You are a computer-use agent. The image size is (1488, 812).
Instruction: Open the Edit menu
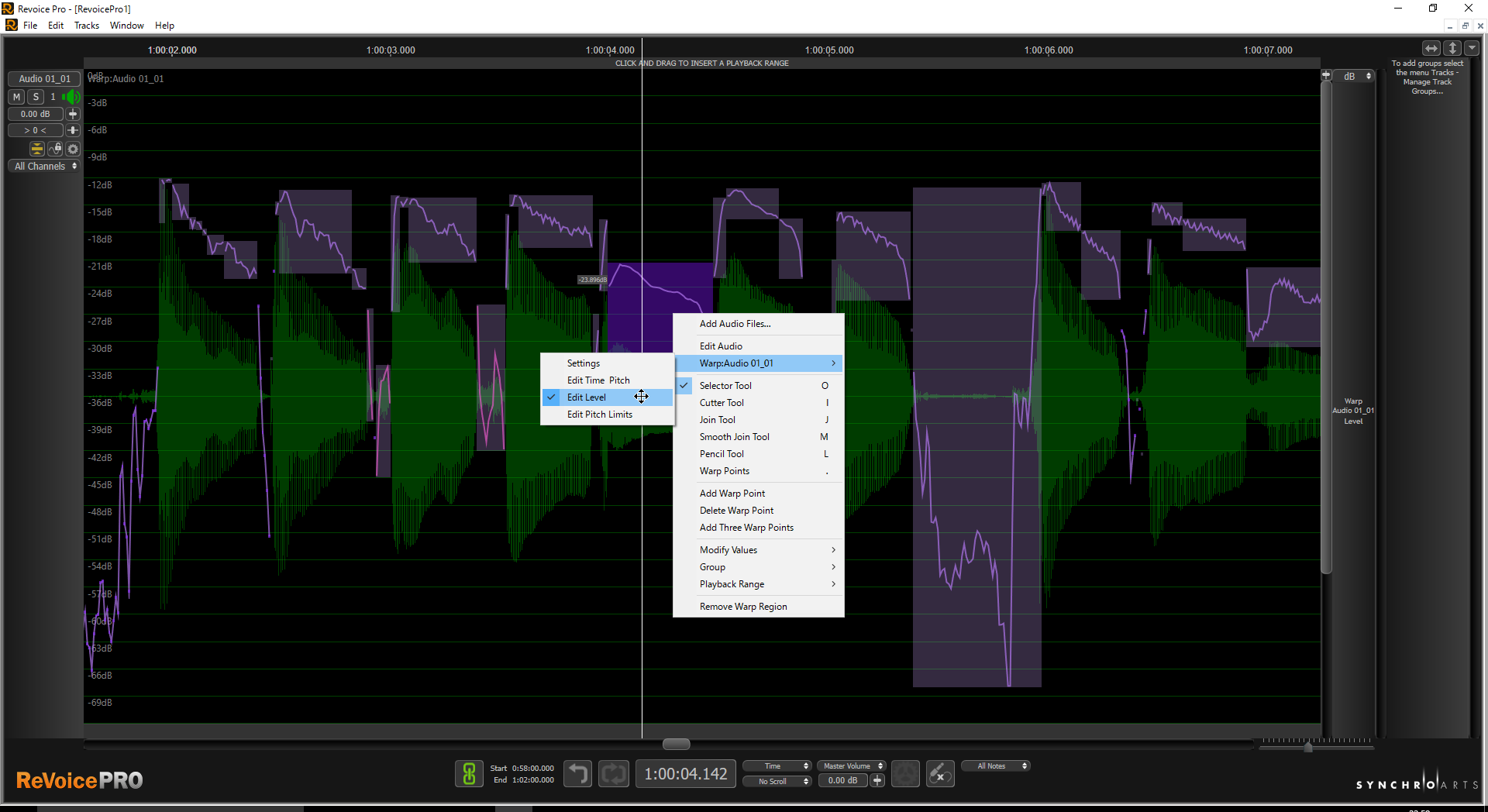point(56,26)
